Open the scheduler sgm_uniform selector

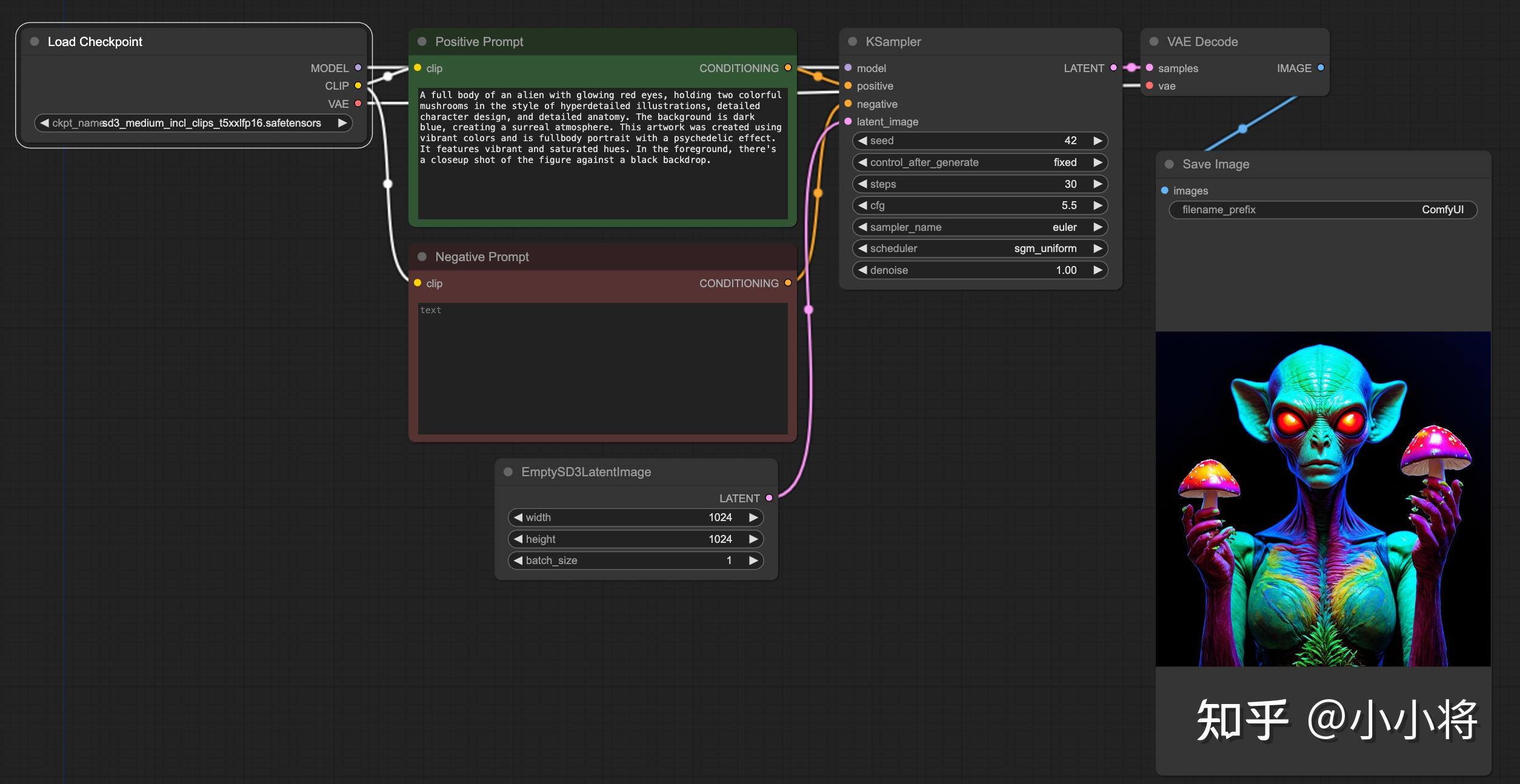(x=979, y=248)
